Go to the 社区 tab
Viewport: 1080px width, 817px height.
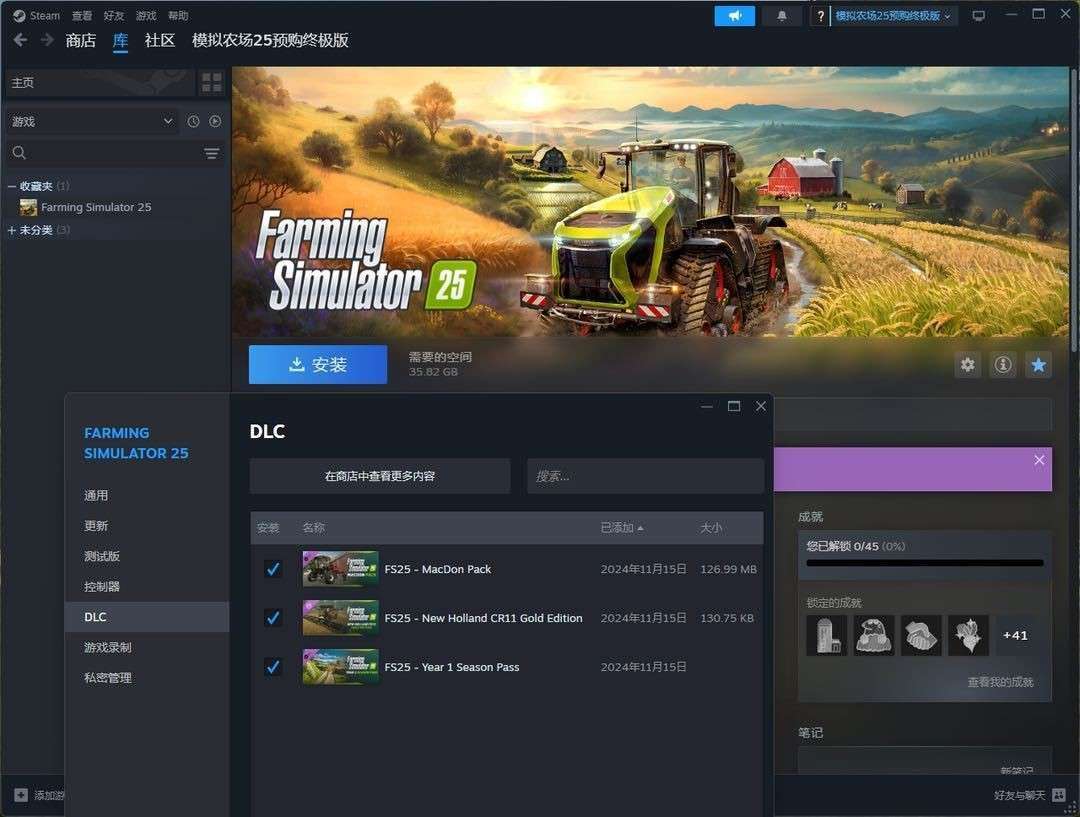160,41
